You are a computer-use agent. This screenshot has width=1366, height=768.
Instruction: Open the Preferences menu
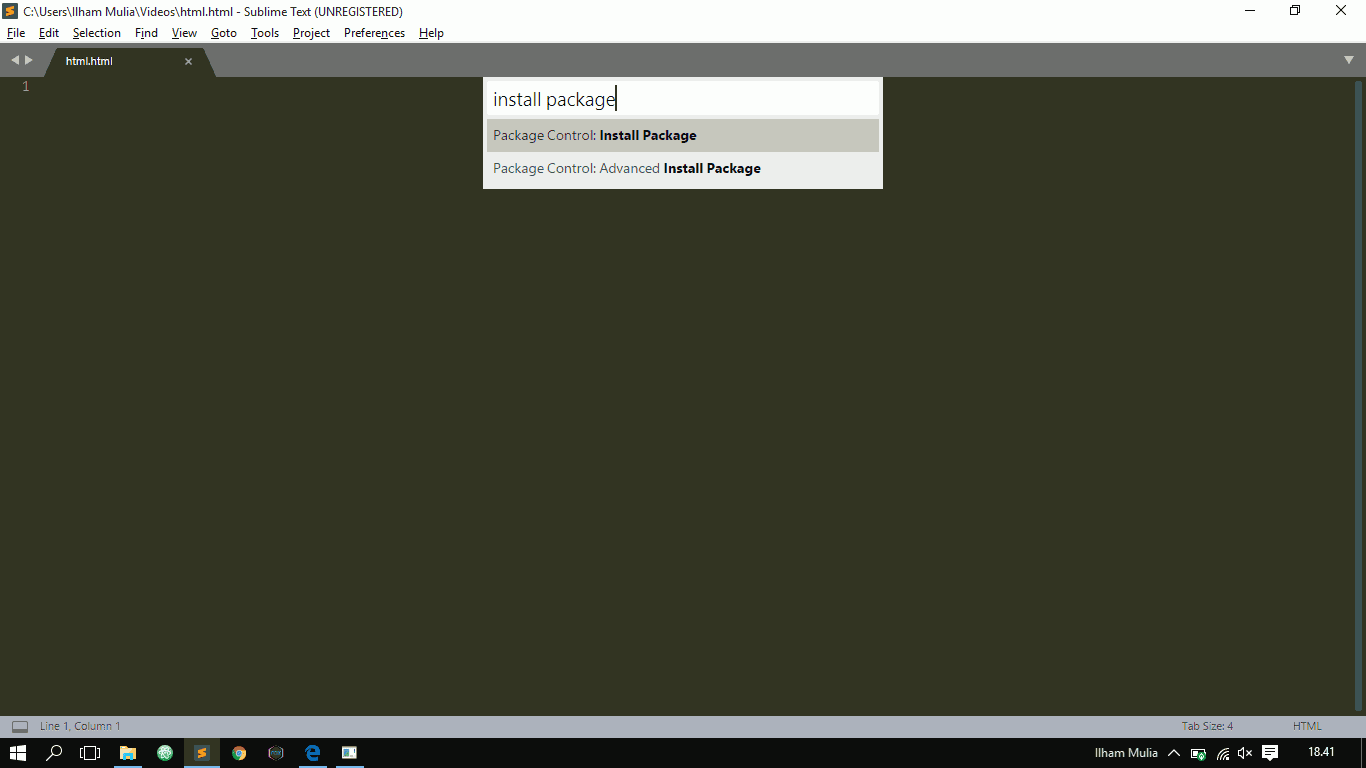(374, 33)
